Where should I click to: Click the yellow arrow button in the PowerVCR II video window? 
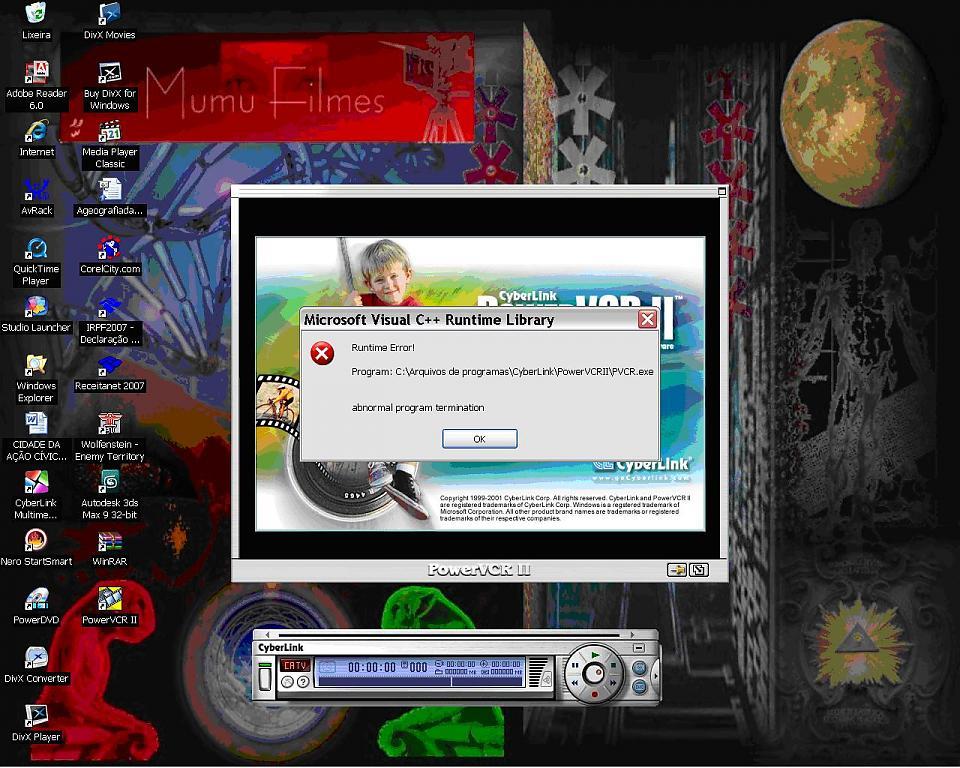point(677,570)
